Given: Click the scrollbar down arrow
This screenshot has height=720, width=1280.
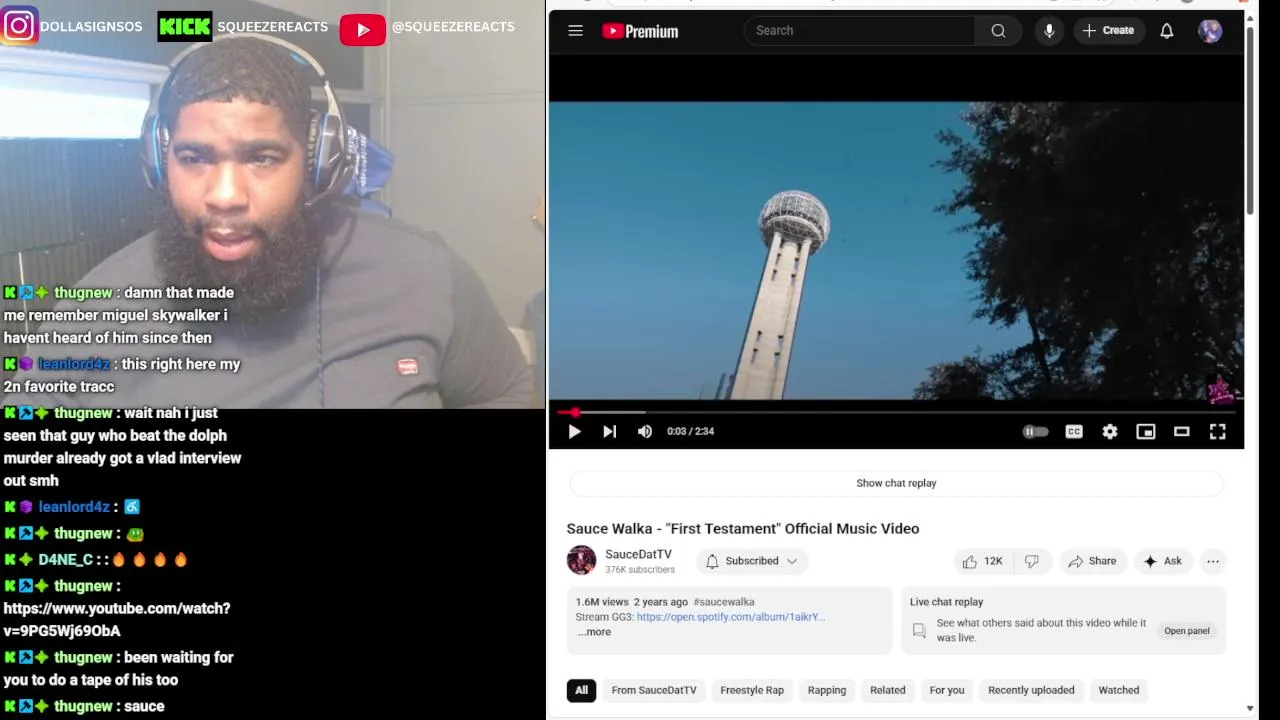Looking at the screenshot, I should point(1250,709).
